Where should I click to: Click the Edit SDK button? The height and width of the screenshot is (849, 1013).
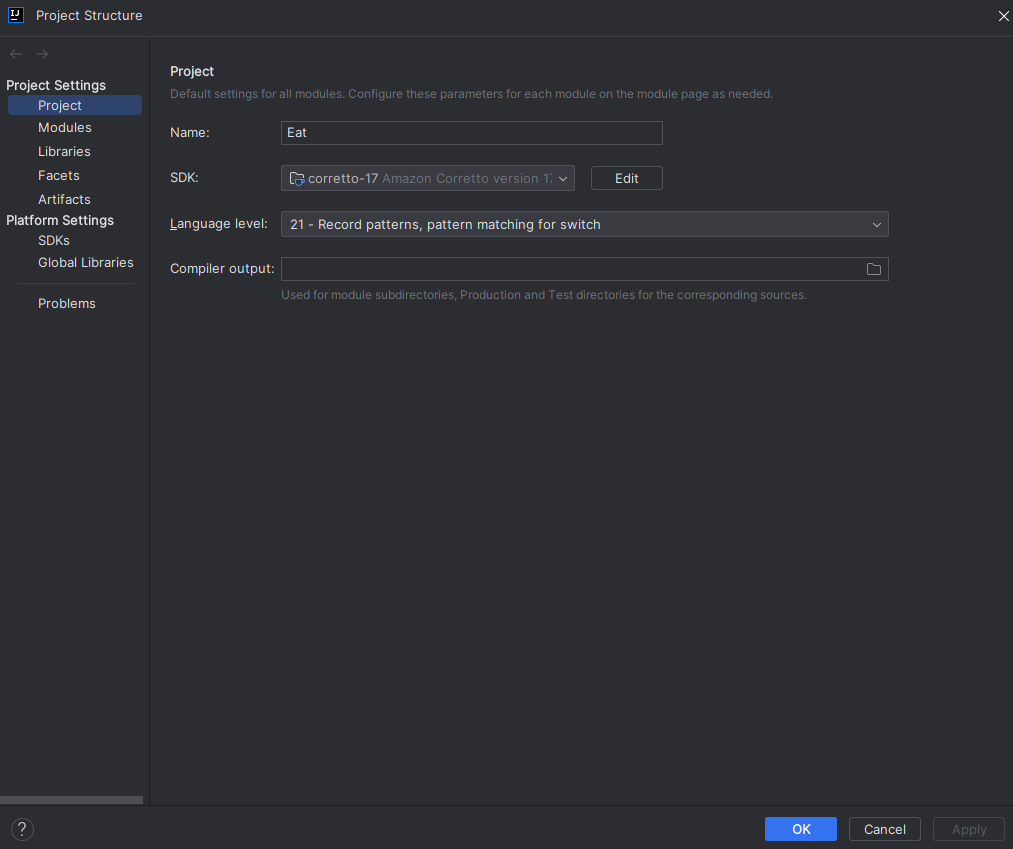point(627,178)
